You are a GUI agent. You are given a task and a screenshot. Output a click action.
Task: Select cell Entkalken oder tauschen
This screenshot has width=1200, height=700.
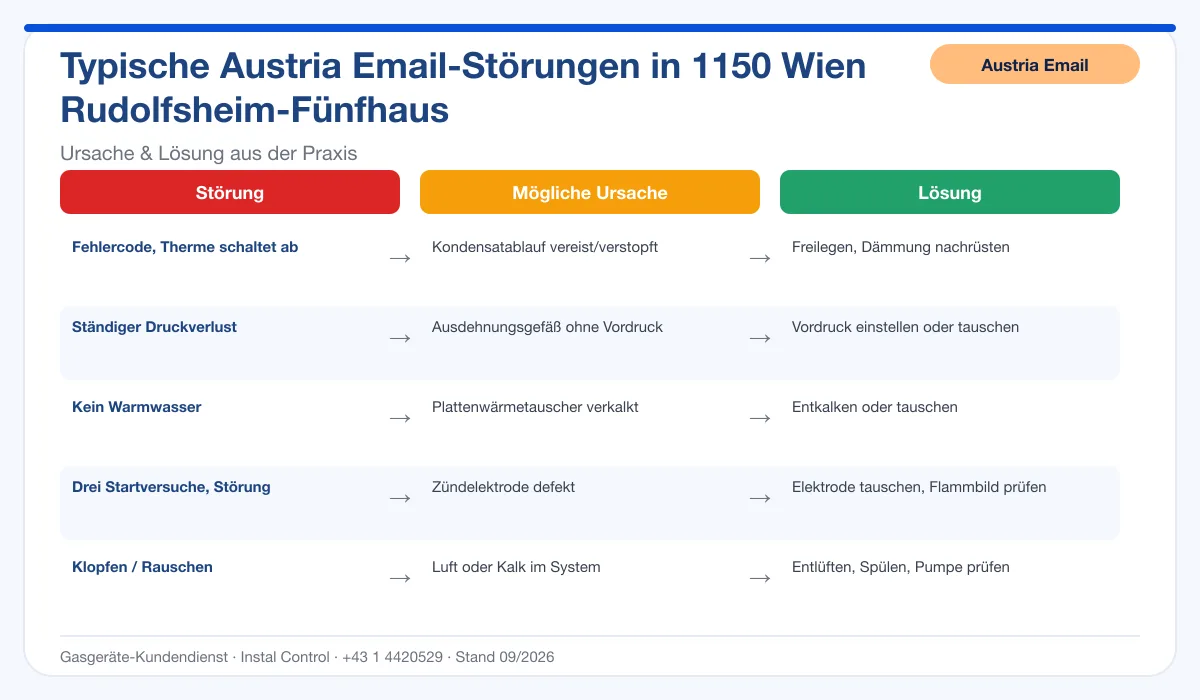(x=875, y=407)
